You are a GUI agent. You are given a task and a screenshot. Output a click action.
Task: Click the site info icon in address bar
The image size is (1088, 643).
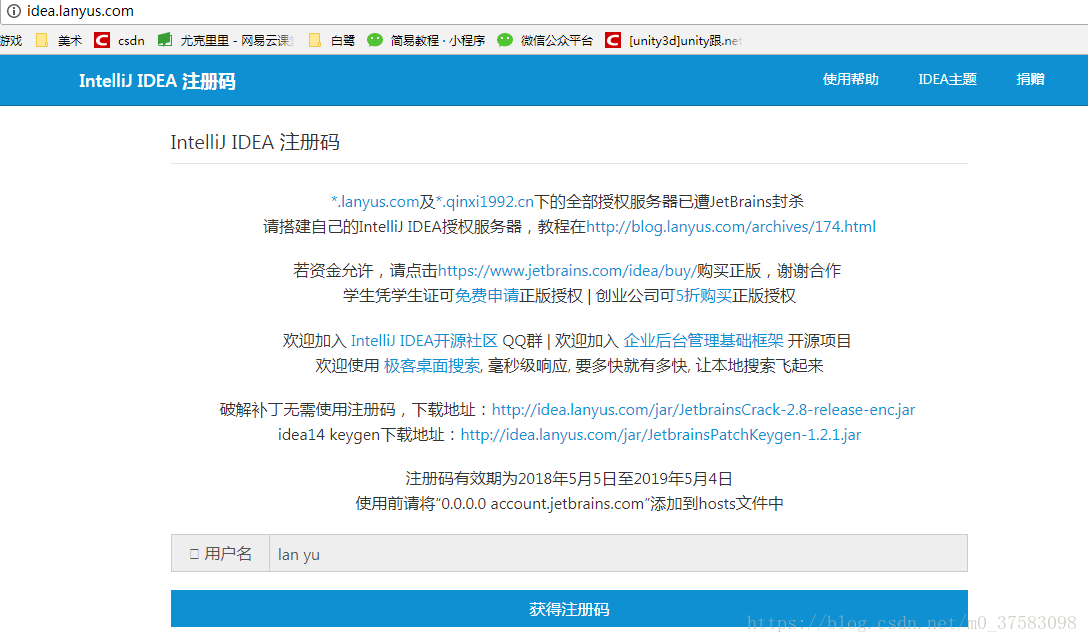13,11
